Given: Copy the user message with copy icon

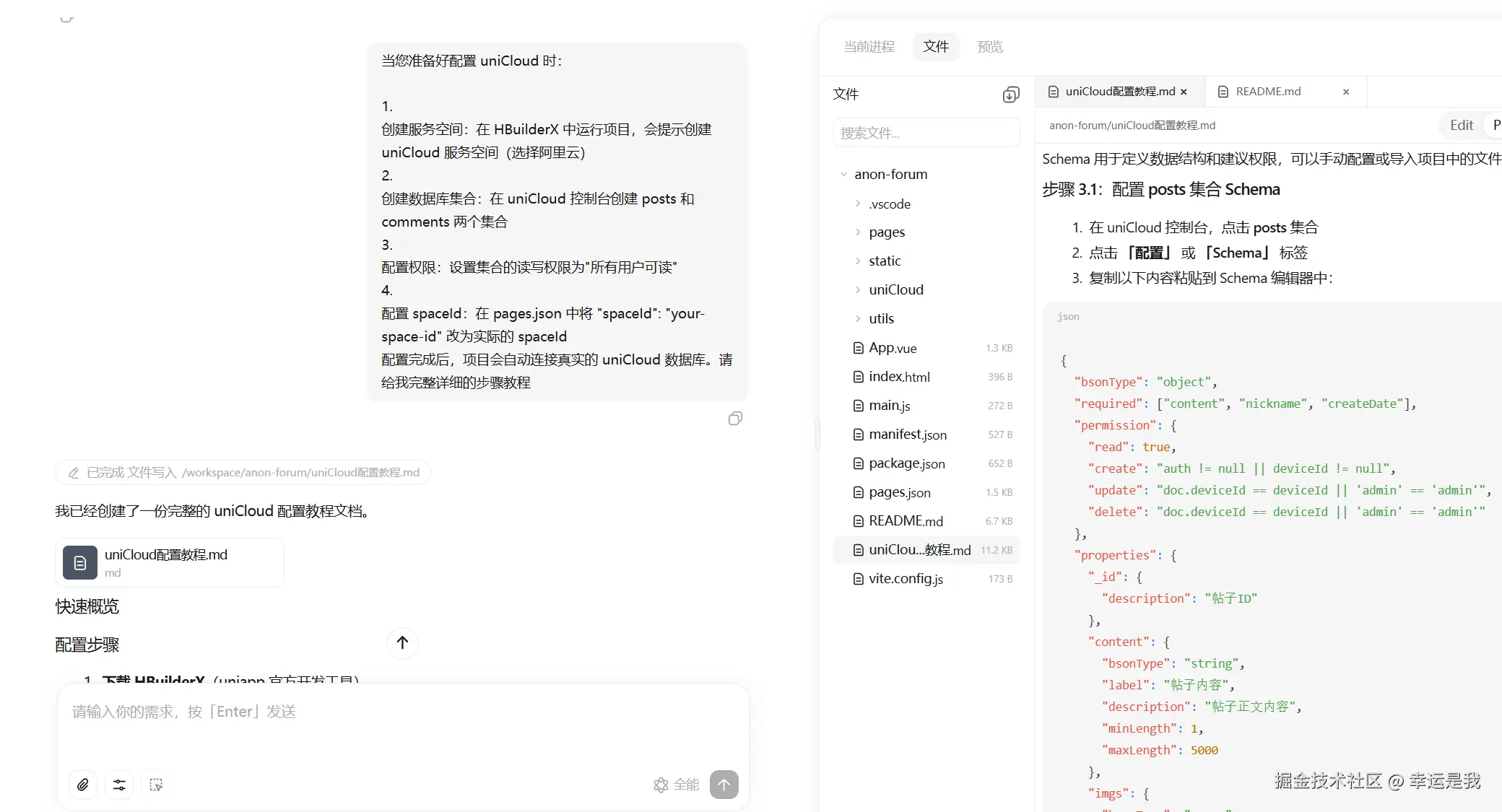Looking at the screenshot, I should tap(735, 419).
